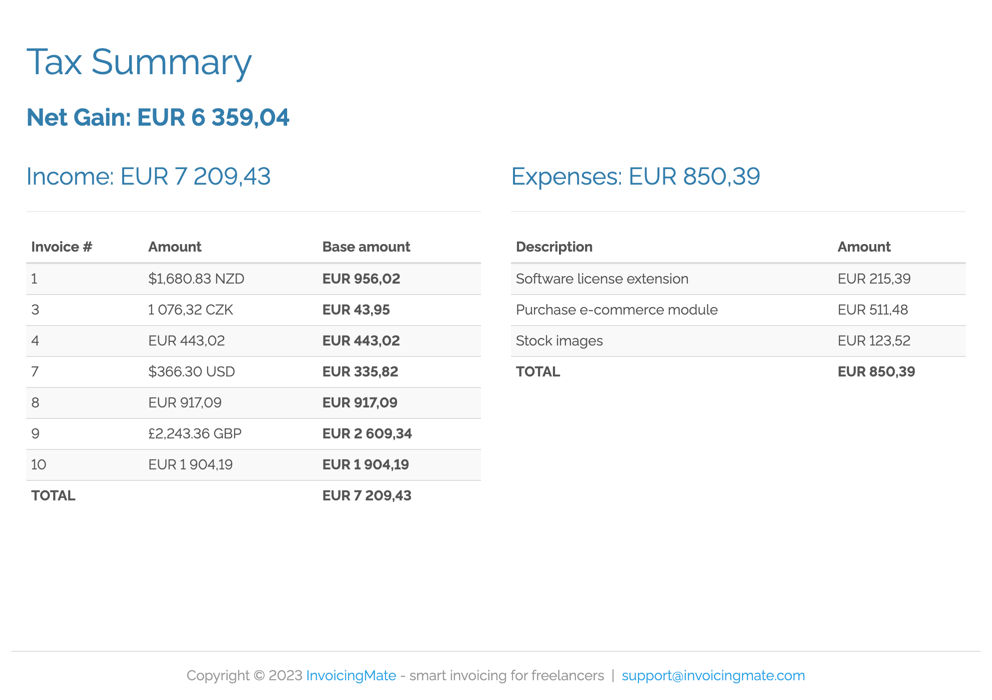The image size is (992, 700).
Task: Click the Purchase e-commerce module row
Action: [x=617, y=309]
